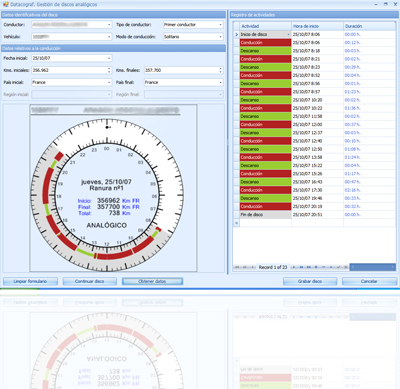
Task: Click the horizontal scrollbar of activities table
Action: 373,267
